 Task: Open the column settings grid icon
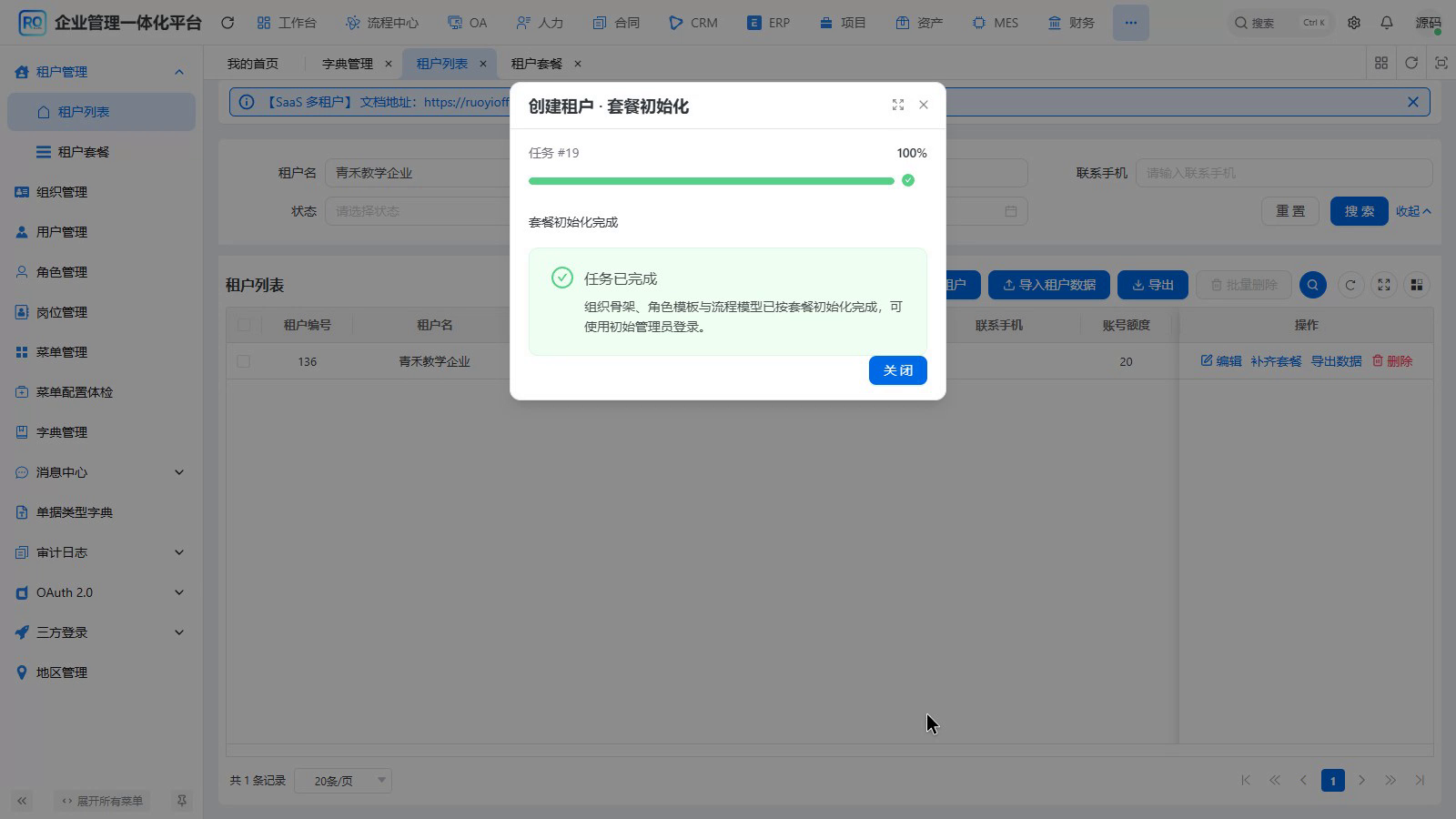coord(1417,285)
